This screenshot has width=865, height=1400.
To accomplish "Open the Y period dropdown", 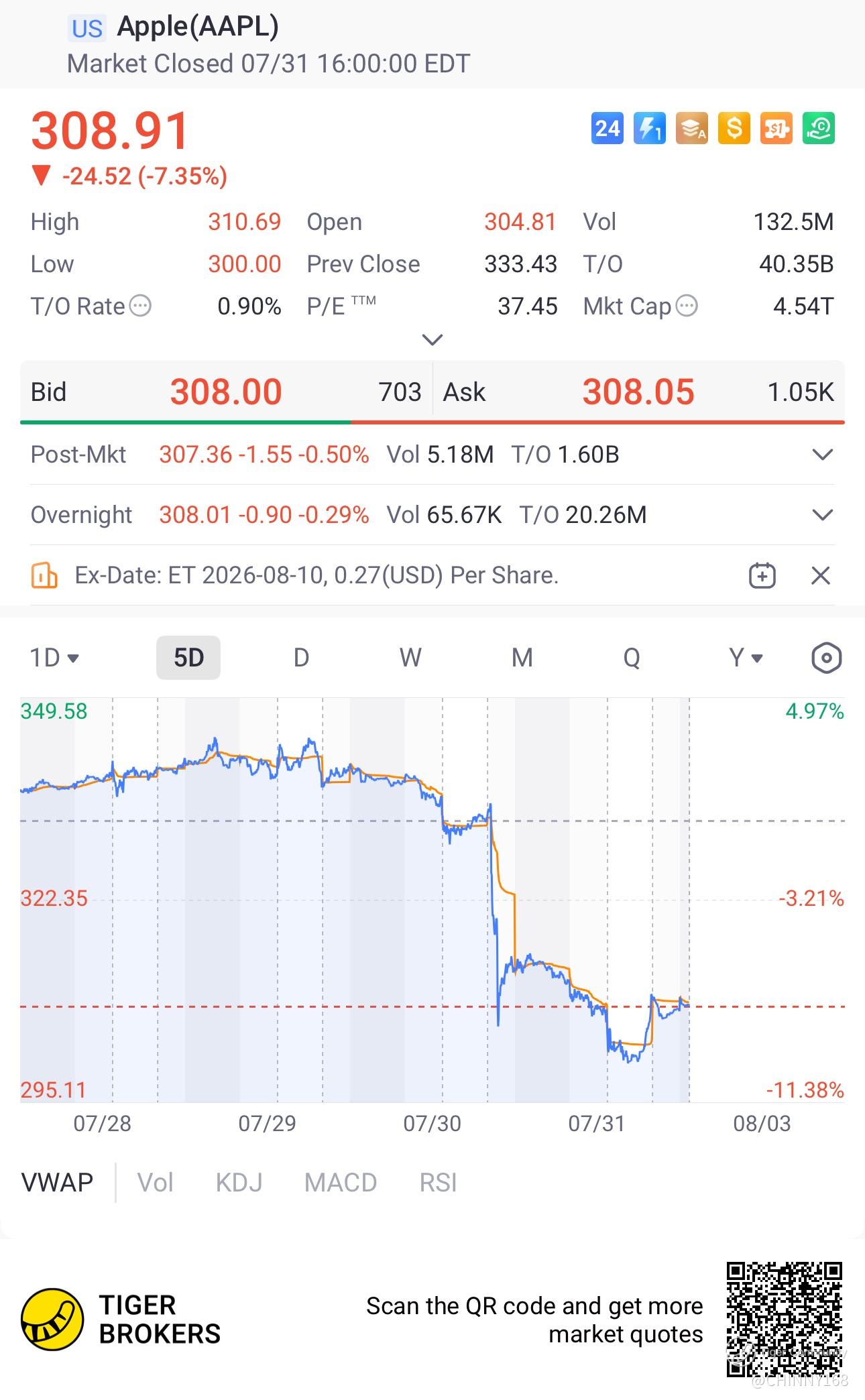I will tap(746, 658).
